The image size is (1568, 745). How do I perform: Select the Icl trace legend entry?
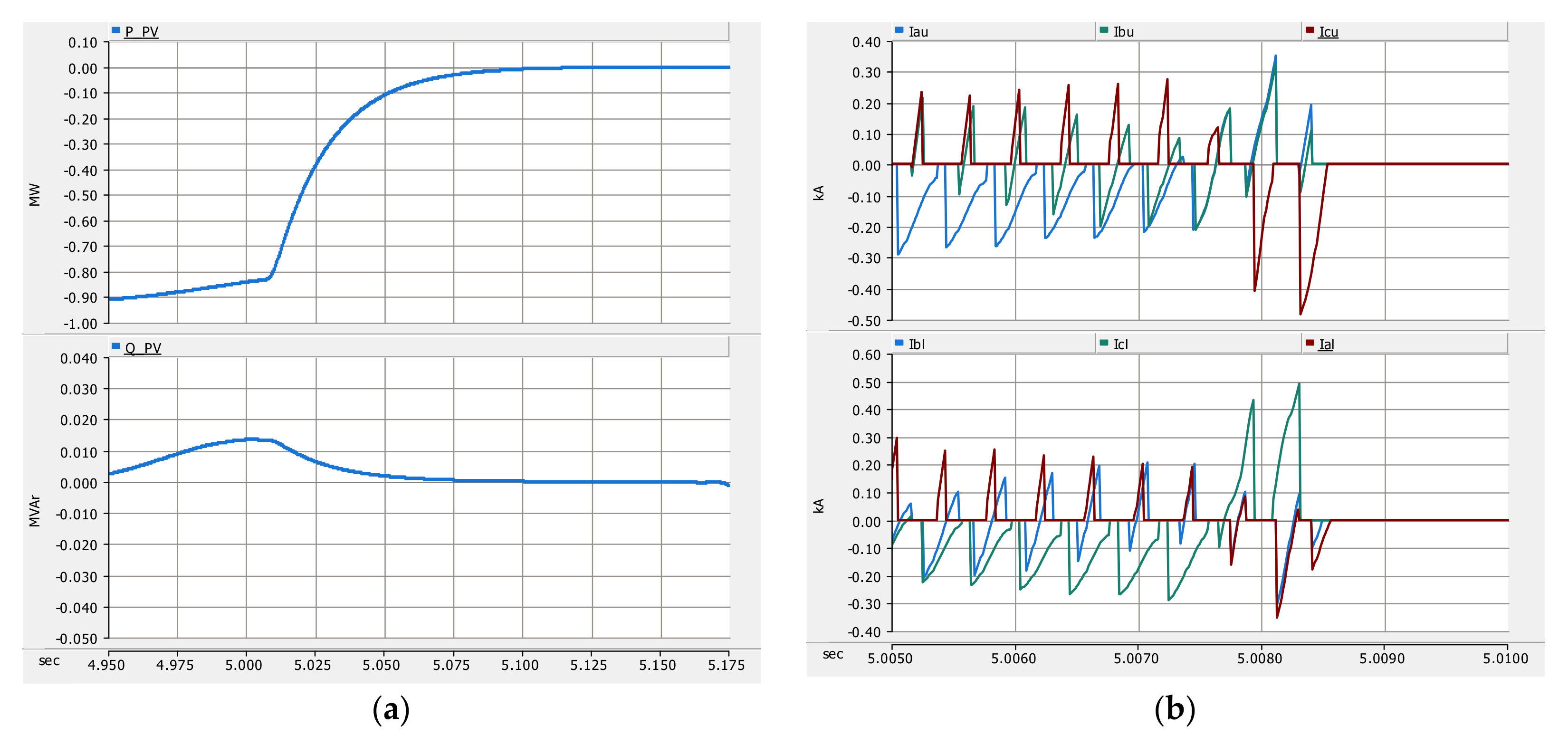[1120, 344]
